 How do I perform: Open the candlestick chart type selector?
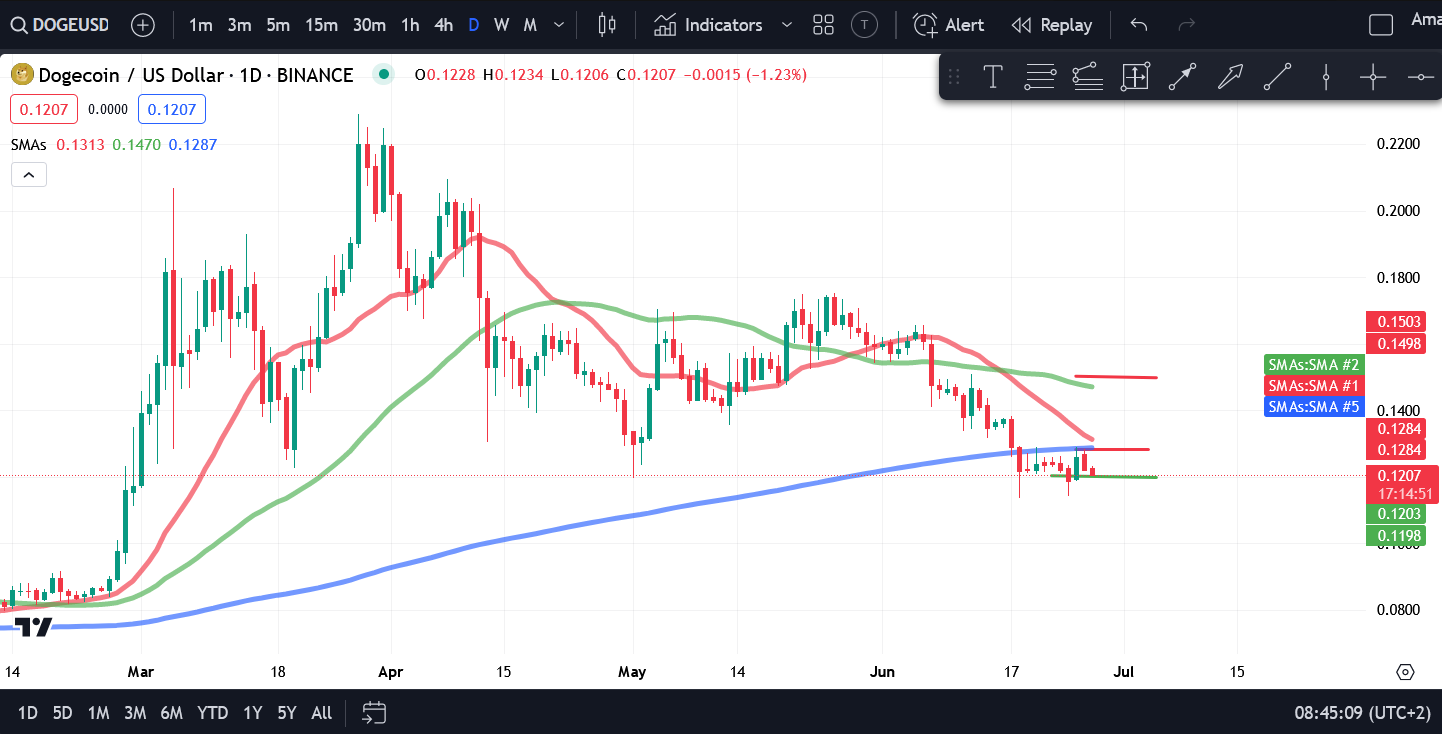(606, 25)
